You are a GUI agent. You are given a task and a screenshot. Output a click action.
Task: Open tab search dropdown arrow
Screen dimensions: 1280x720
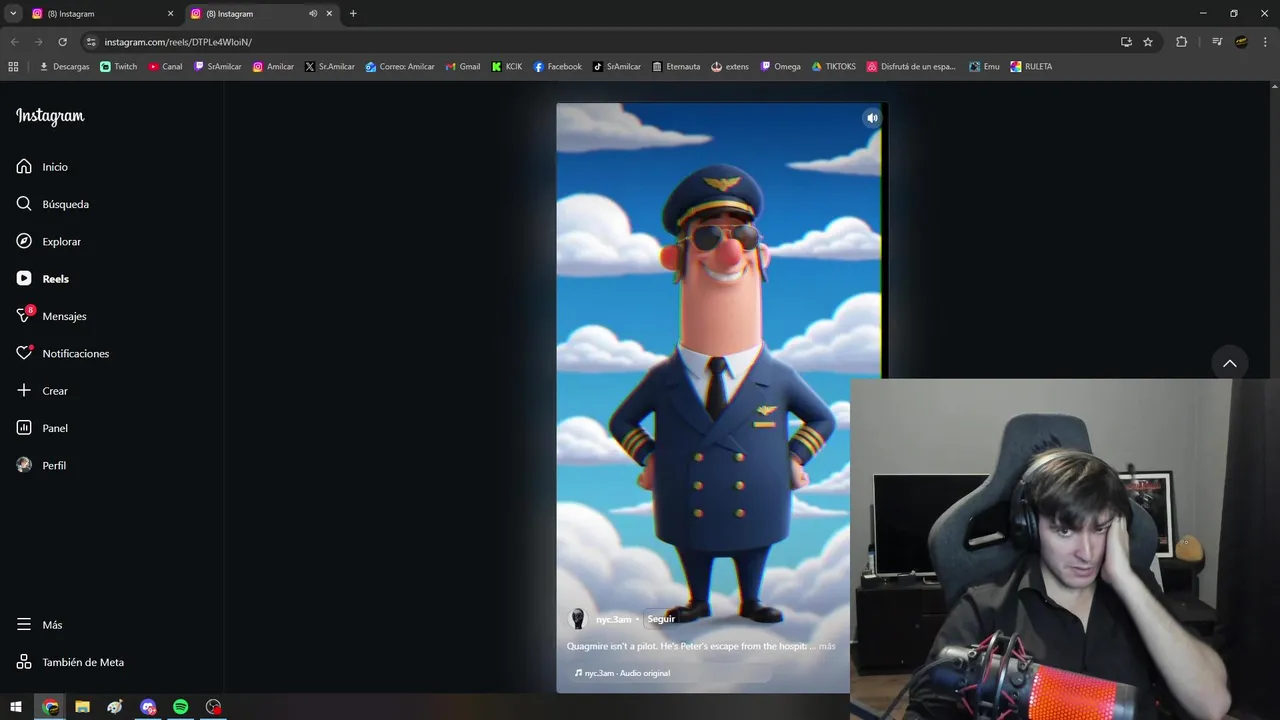coord(13,14)
